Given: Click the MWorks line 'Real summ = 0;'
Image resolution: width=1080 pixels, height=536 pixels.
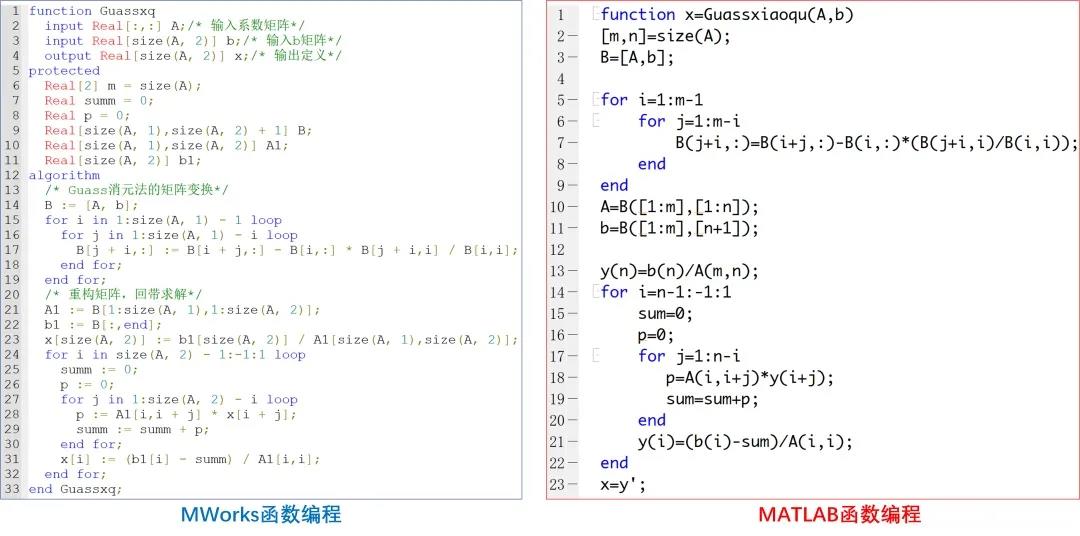Looking at the screenshot, I should click(100, 101).
